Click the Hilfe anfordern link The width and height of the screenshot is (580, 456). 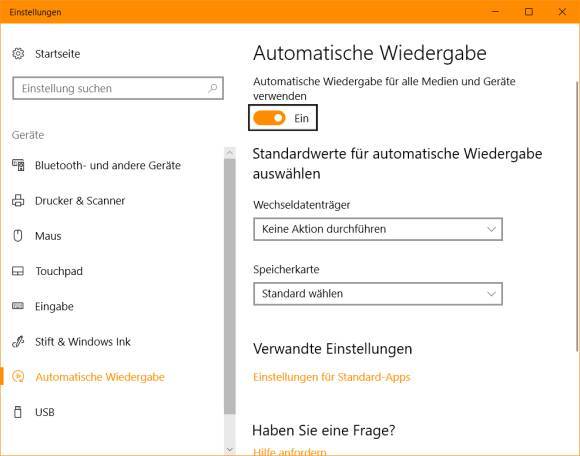click(x=290, y=452)
